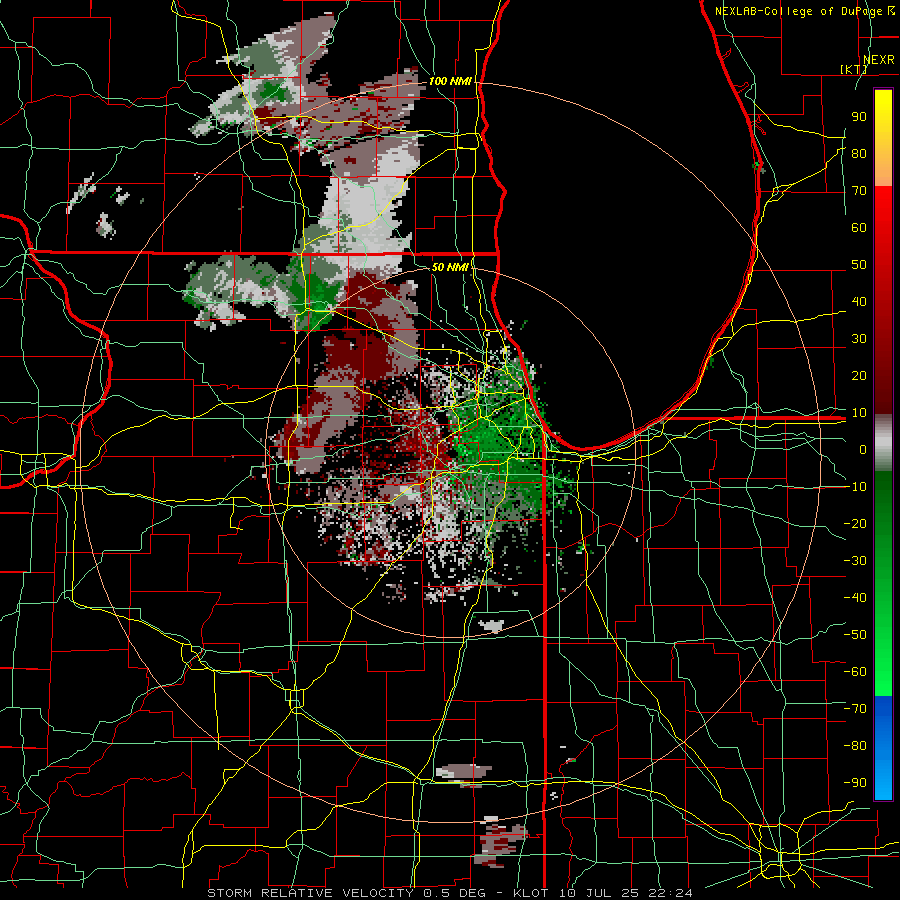This screenshot has height=900, width=900.
Task: Click the "100 NMI" range ring label
Action: (450, 82)
